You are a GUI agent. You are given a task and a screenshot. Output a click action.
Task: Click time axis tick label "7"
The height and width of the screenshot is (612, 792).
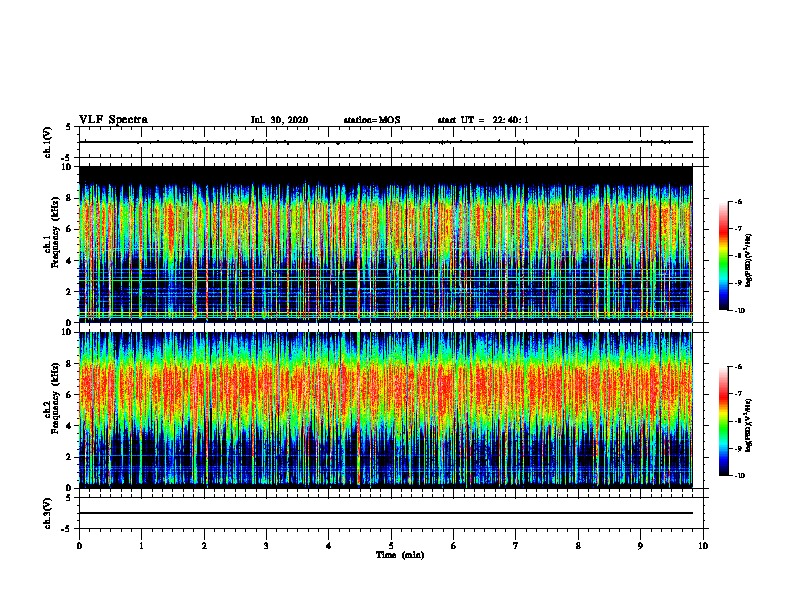[516, 545]
